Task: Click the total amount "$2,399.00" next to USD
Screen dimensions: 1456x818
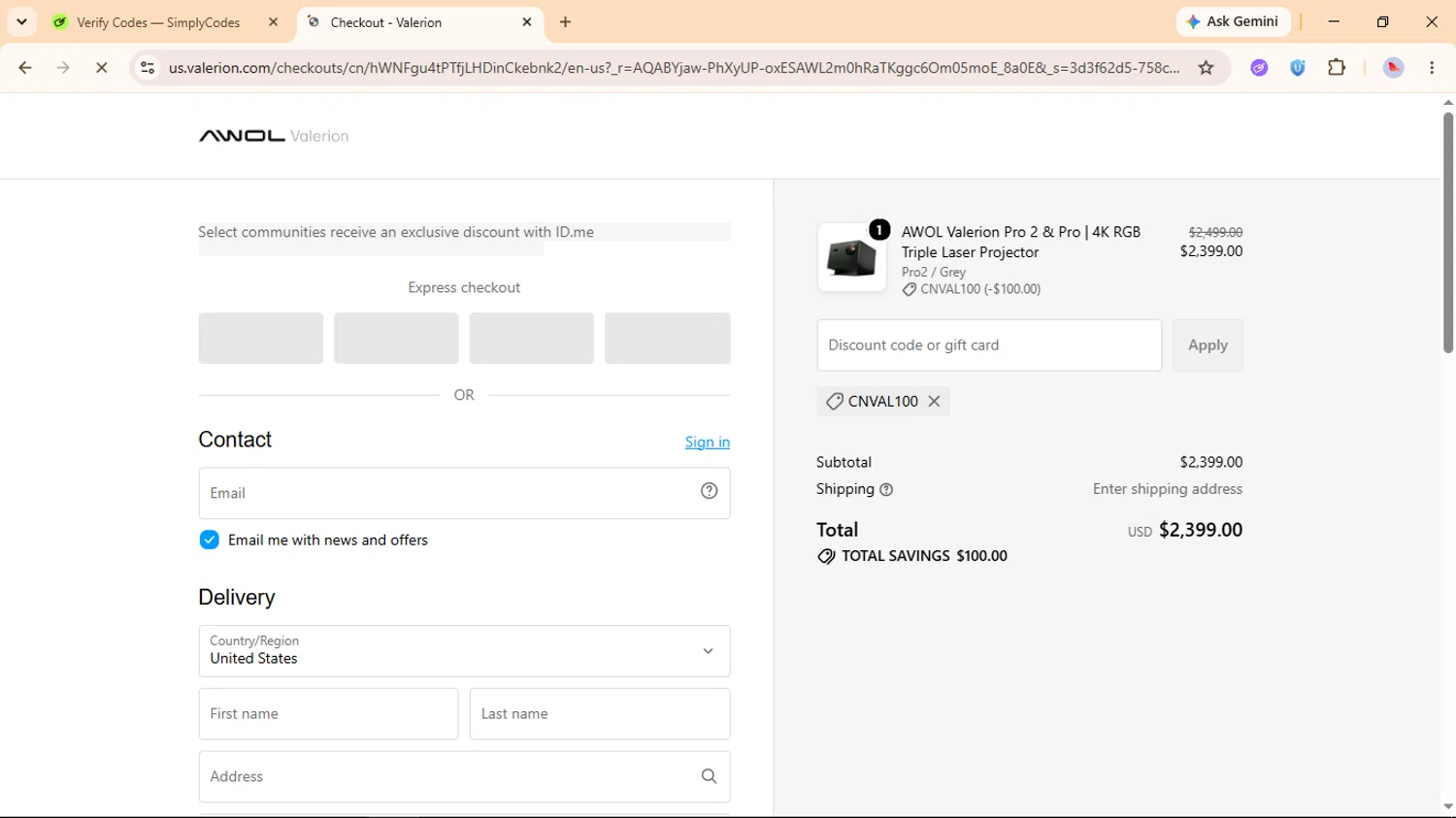Action: tap(1201, 530)
